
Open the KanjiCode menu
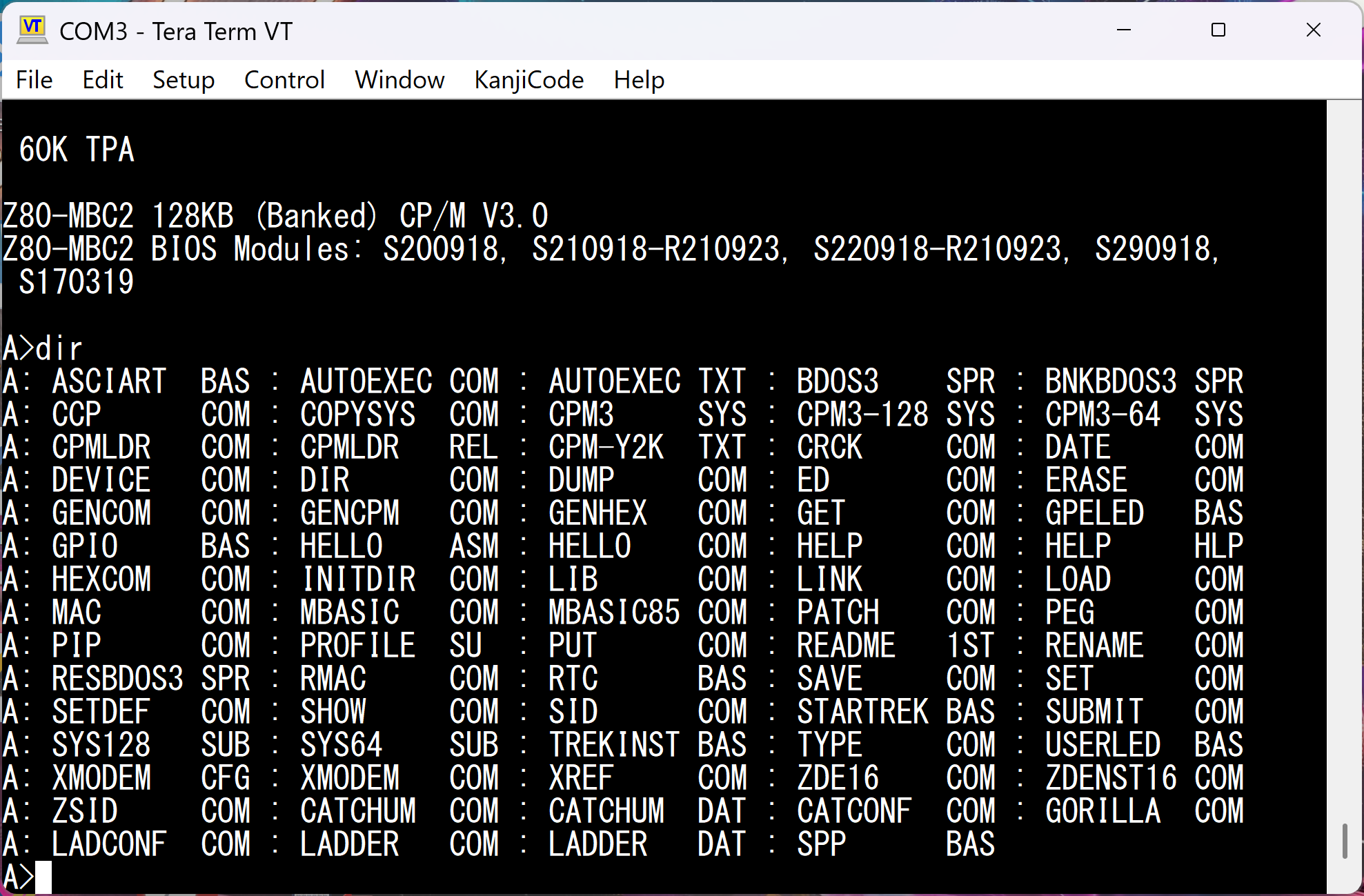528,80
